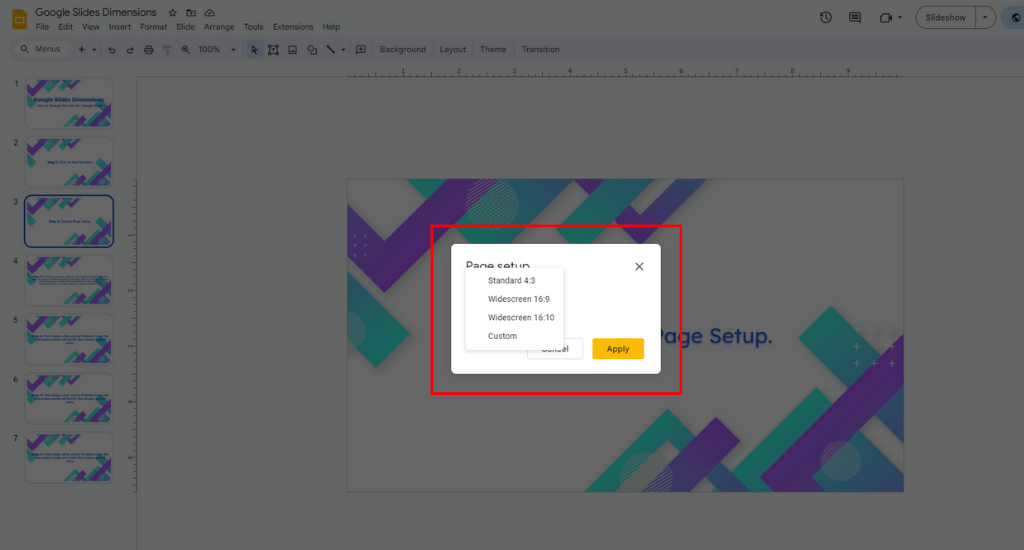Select Widescreen 16:10 aspect ratio
This screenshot has height=550, width=1024.
click(x=520, y=318)
